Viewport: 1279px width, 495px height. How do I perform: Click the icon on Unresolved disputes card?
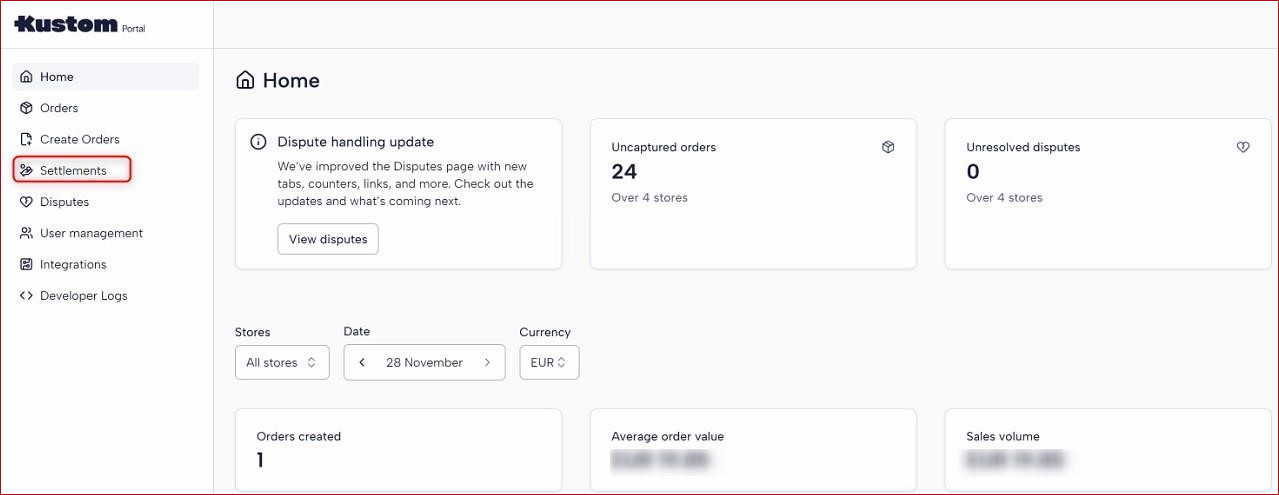(x=1243, y=147)
